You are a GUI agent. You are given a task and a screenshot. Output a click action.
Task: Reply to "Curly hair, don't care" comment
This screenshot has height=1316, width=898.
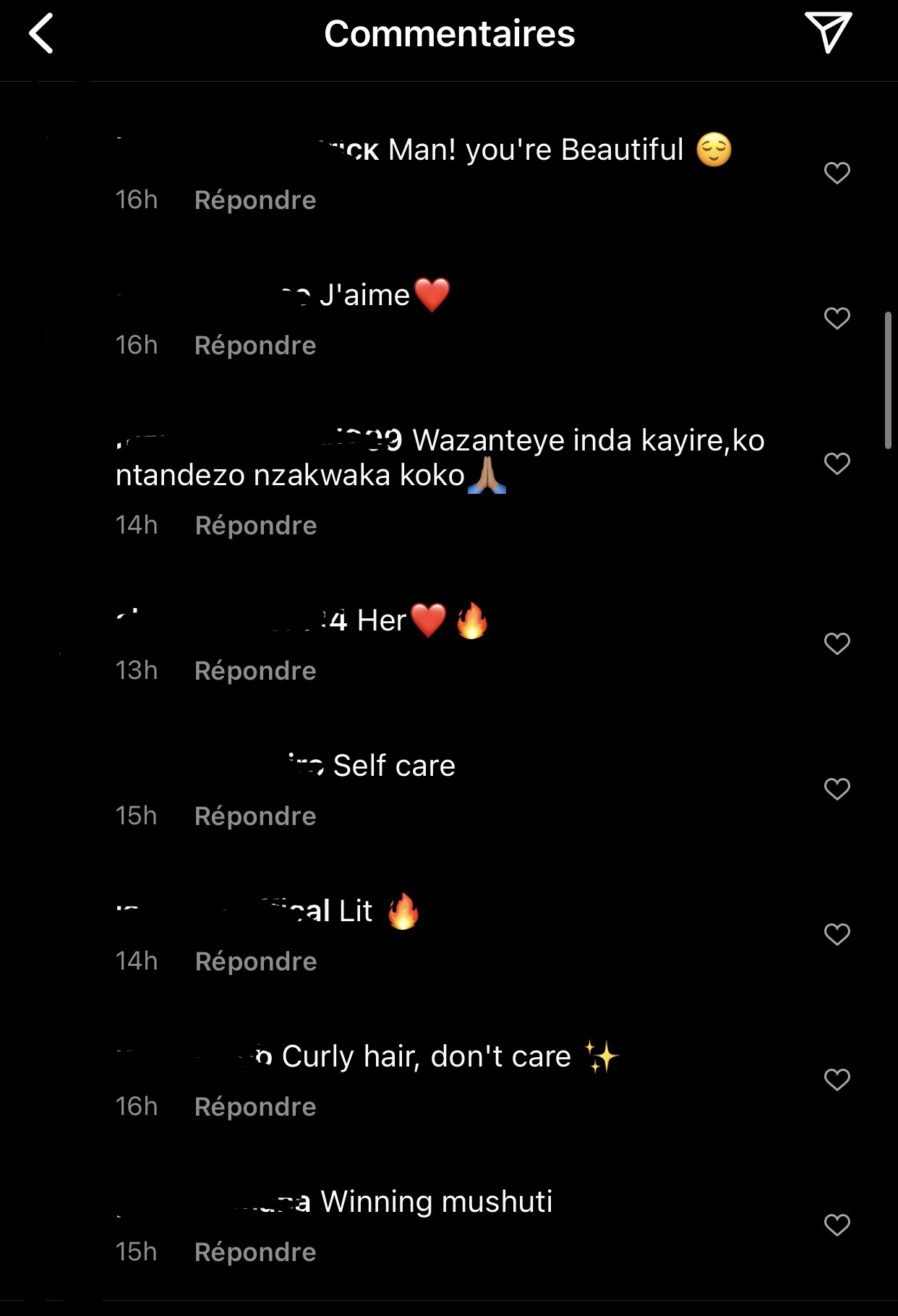[x=255, y=1107]
